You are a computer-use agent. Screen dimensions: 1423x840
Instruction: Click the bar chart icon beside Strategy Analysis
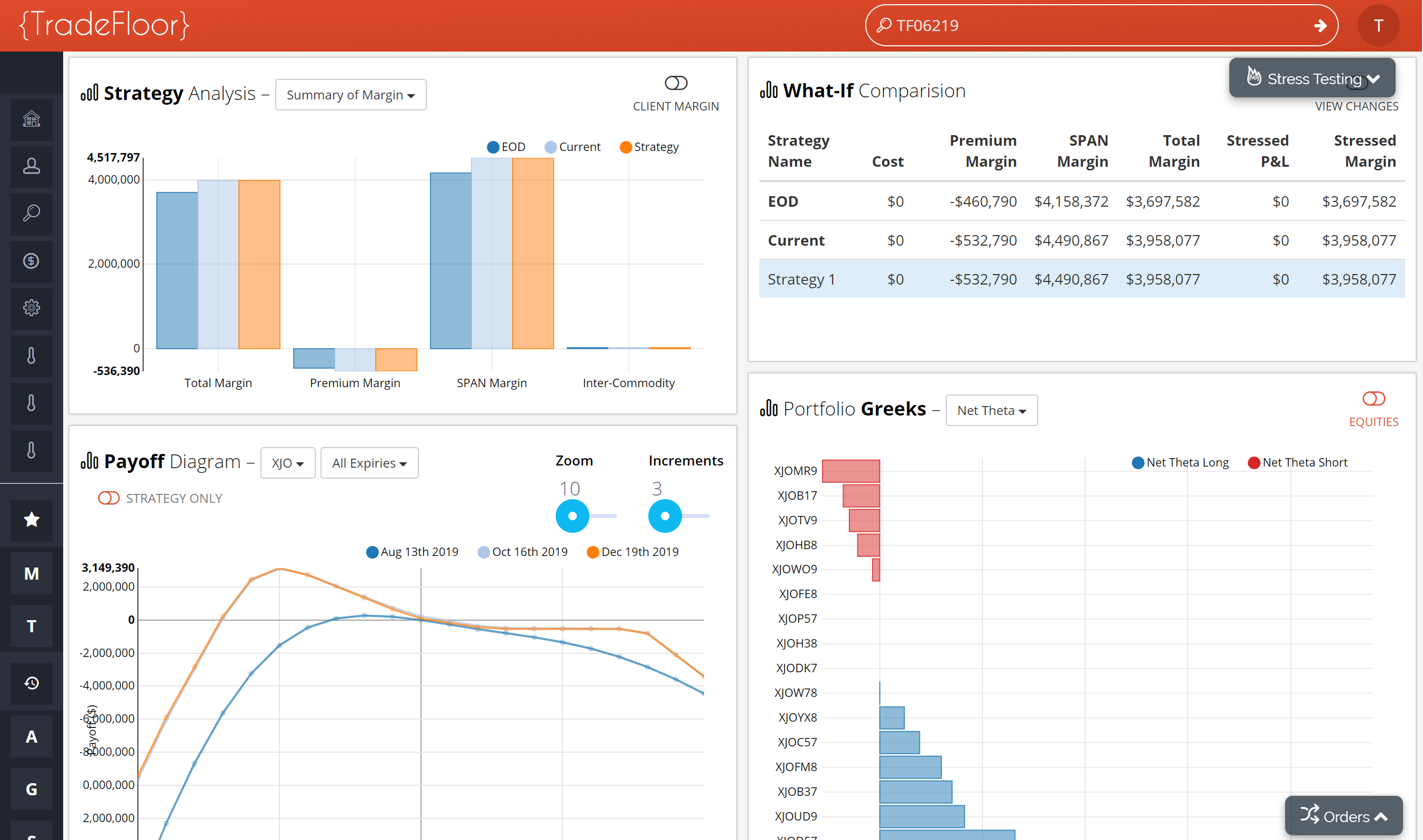click(x=89, y=93)
